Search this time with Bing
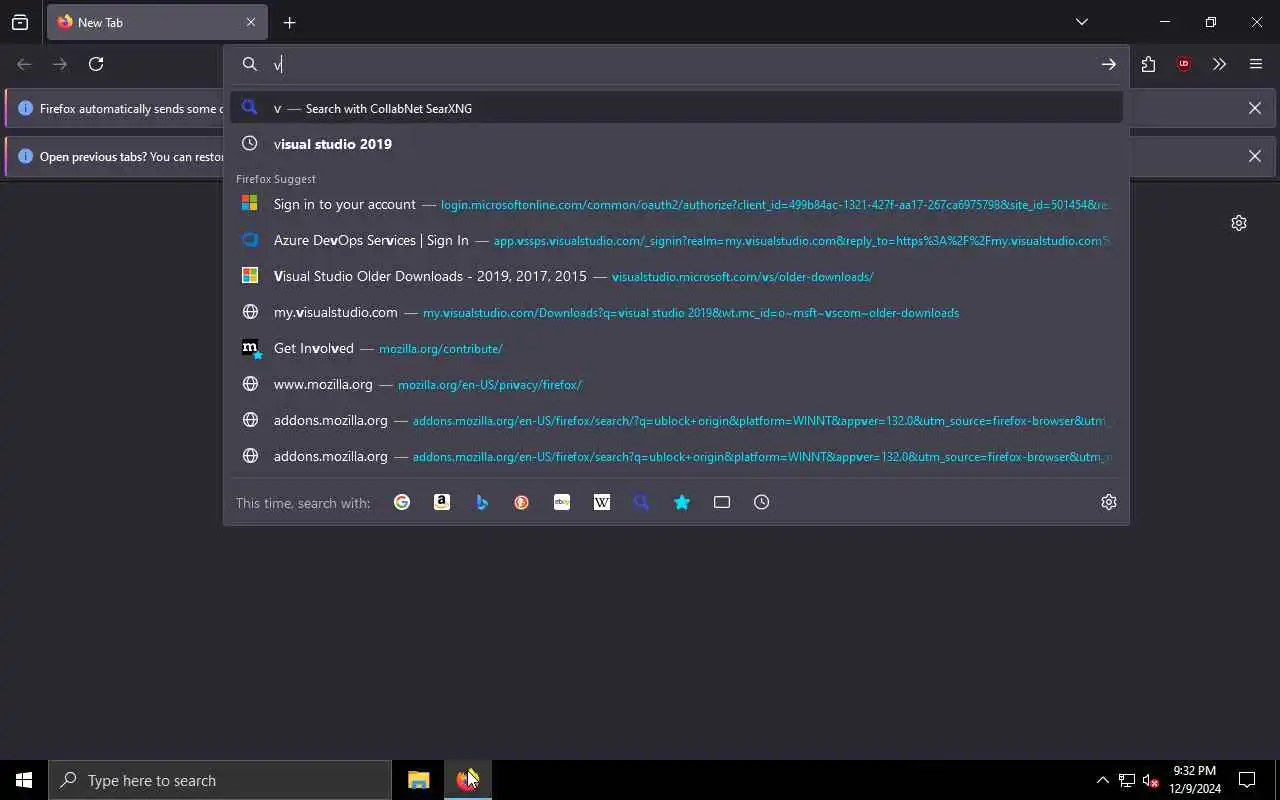Screen dimensions: 1280x800 click(482, 502)
